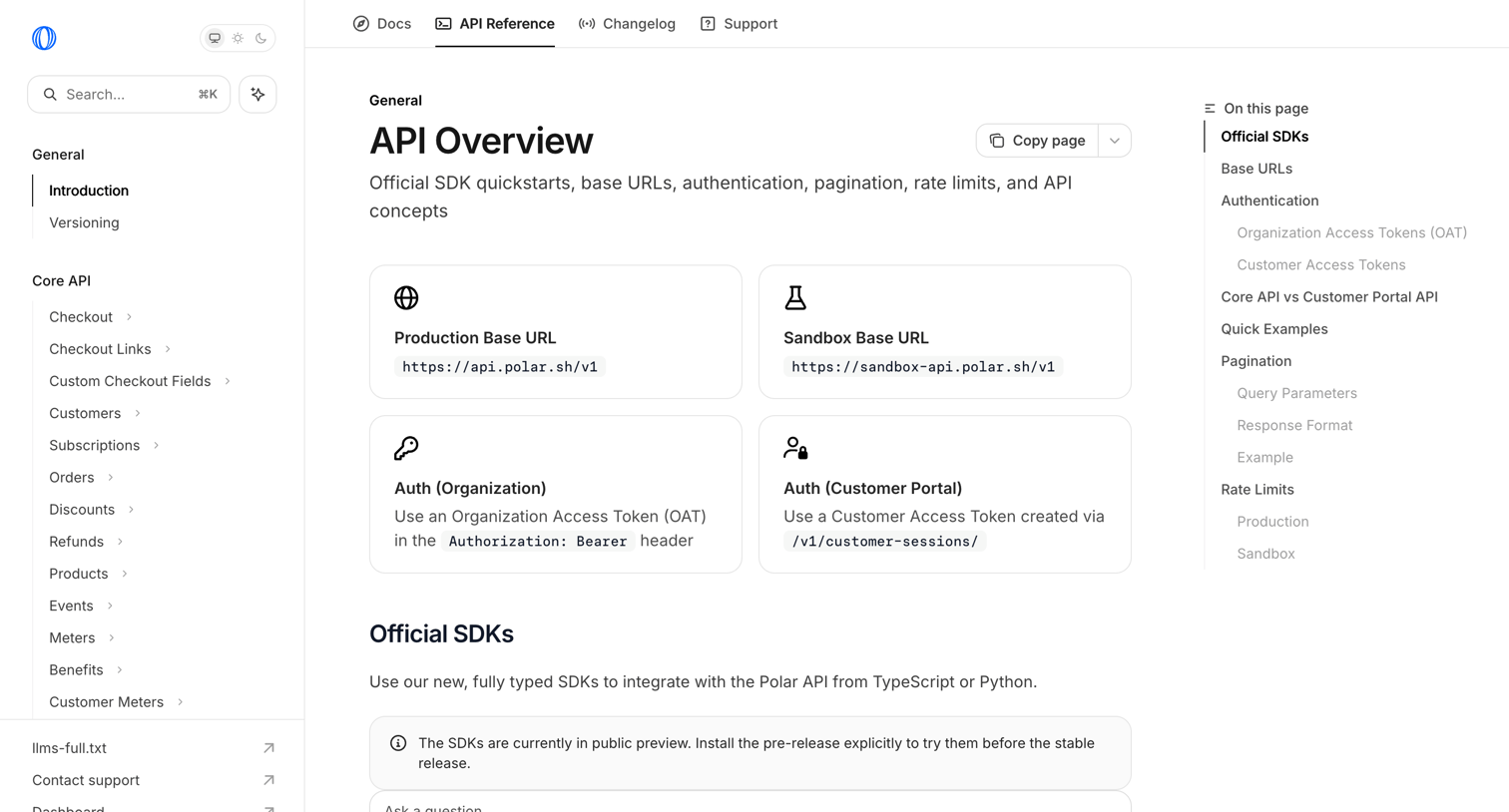Image resolution: width=1509 pixels, height=812 pixels.
Task: Jump to Rate Limits in page outline
Action: 1257,490
